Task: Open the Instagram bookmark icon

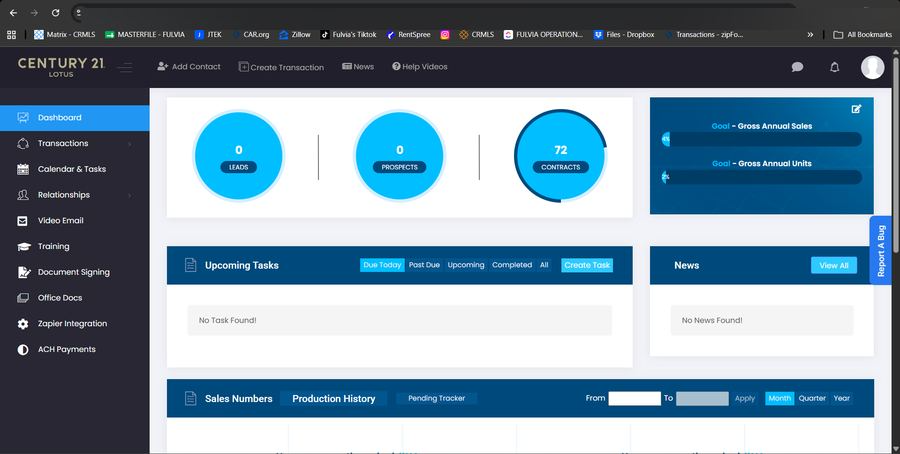Action: [x=445, y=35]
